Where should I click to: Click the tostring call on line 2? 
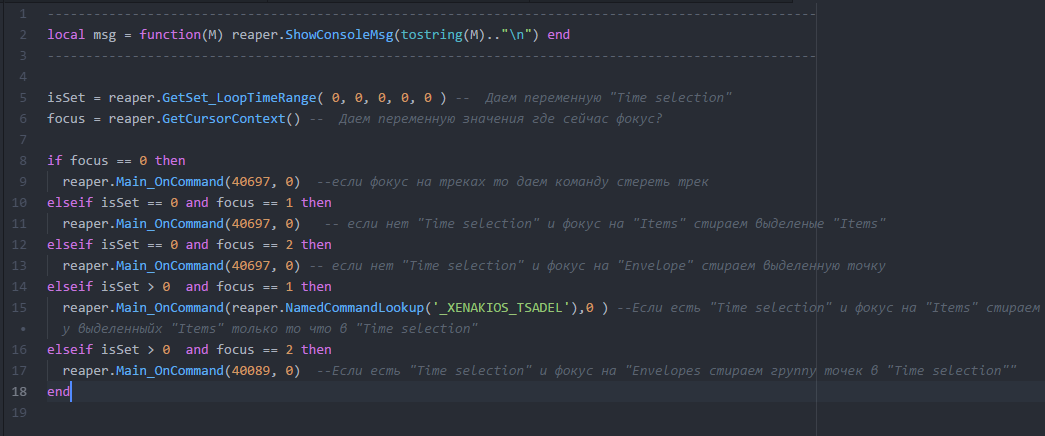pyautogui.click(x=424, y=34)
